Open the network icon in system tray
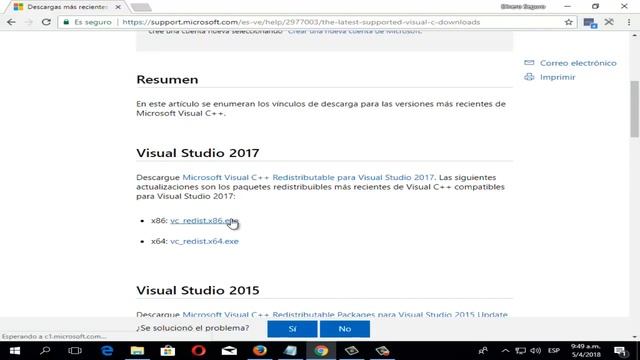This screenshot has height=360, width=640. pos(520,351)
